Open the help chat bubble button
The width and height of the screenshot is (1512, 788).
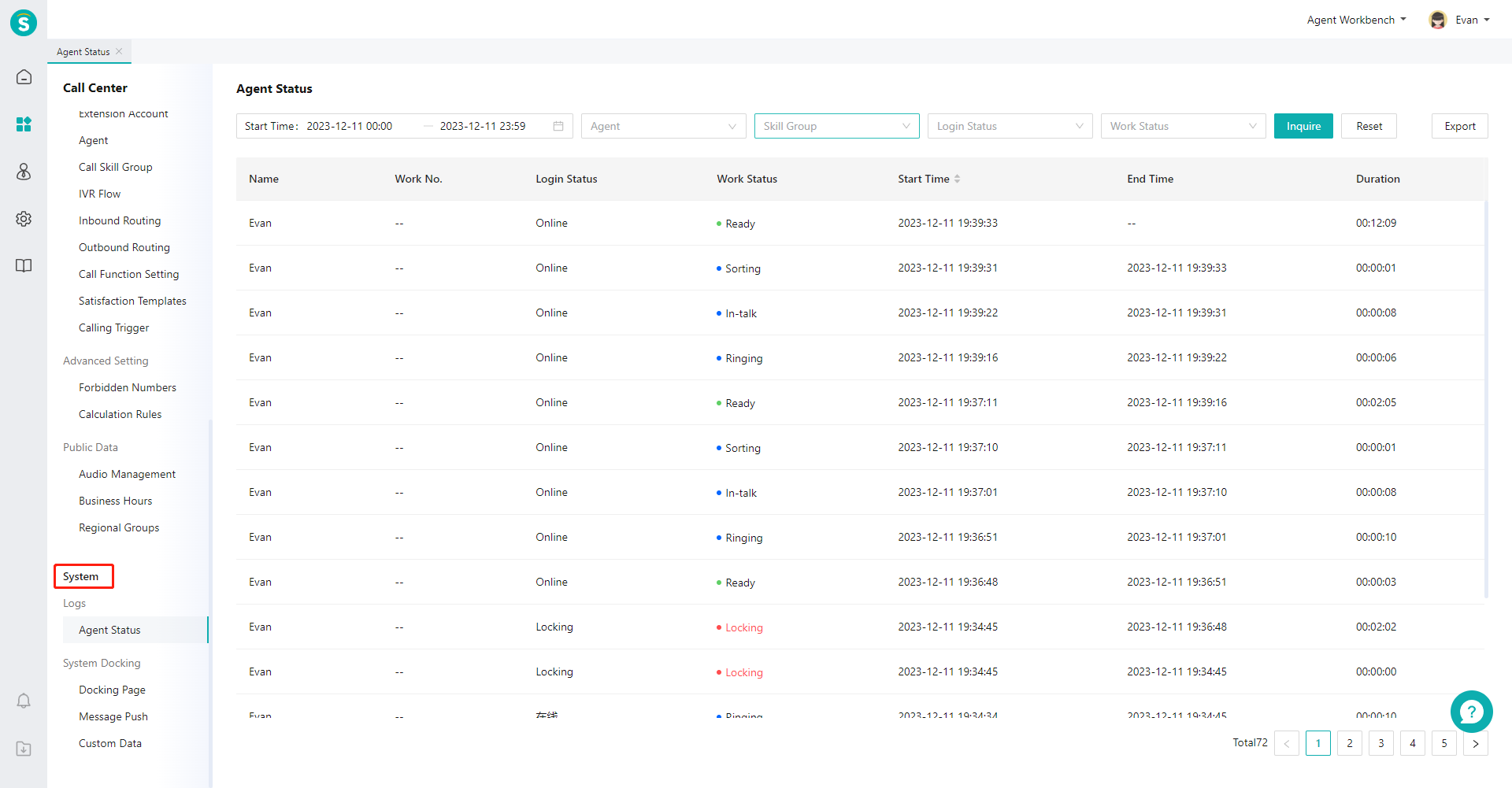pos(1471,712)
